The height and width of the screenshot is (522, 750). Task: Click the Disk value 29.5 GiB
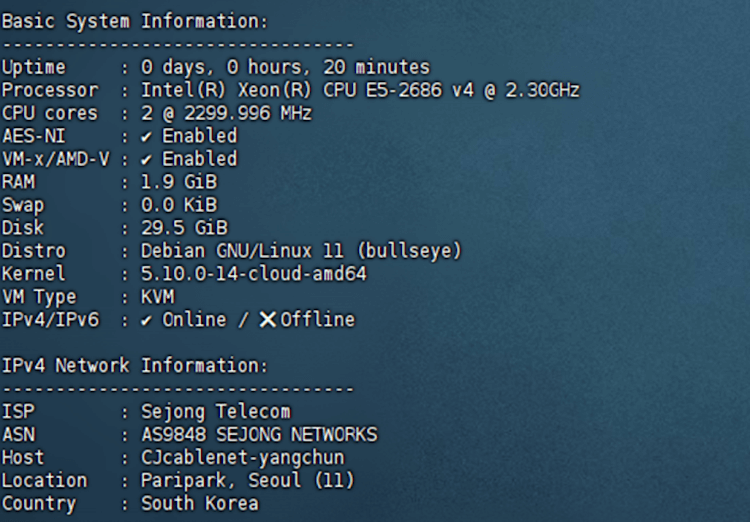coord(184,228)
